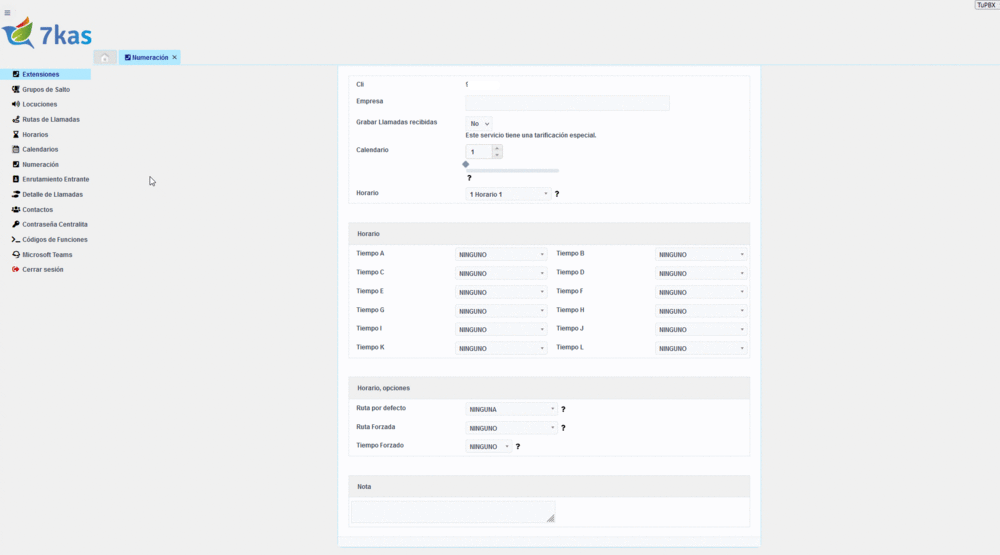Viewport: 1000px width, 555px height.
Task: Open the Horarios hourglass icon
Action: pyautogui.click(x=16, y=134)
